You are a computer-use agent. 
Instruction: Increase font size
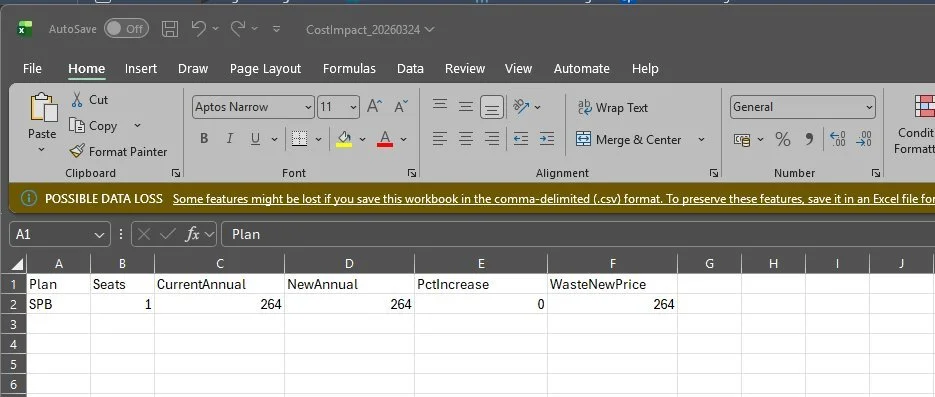pyautogui.click(x=374, y=107)
